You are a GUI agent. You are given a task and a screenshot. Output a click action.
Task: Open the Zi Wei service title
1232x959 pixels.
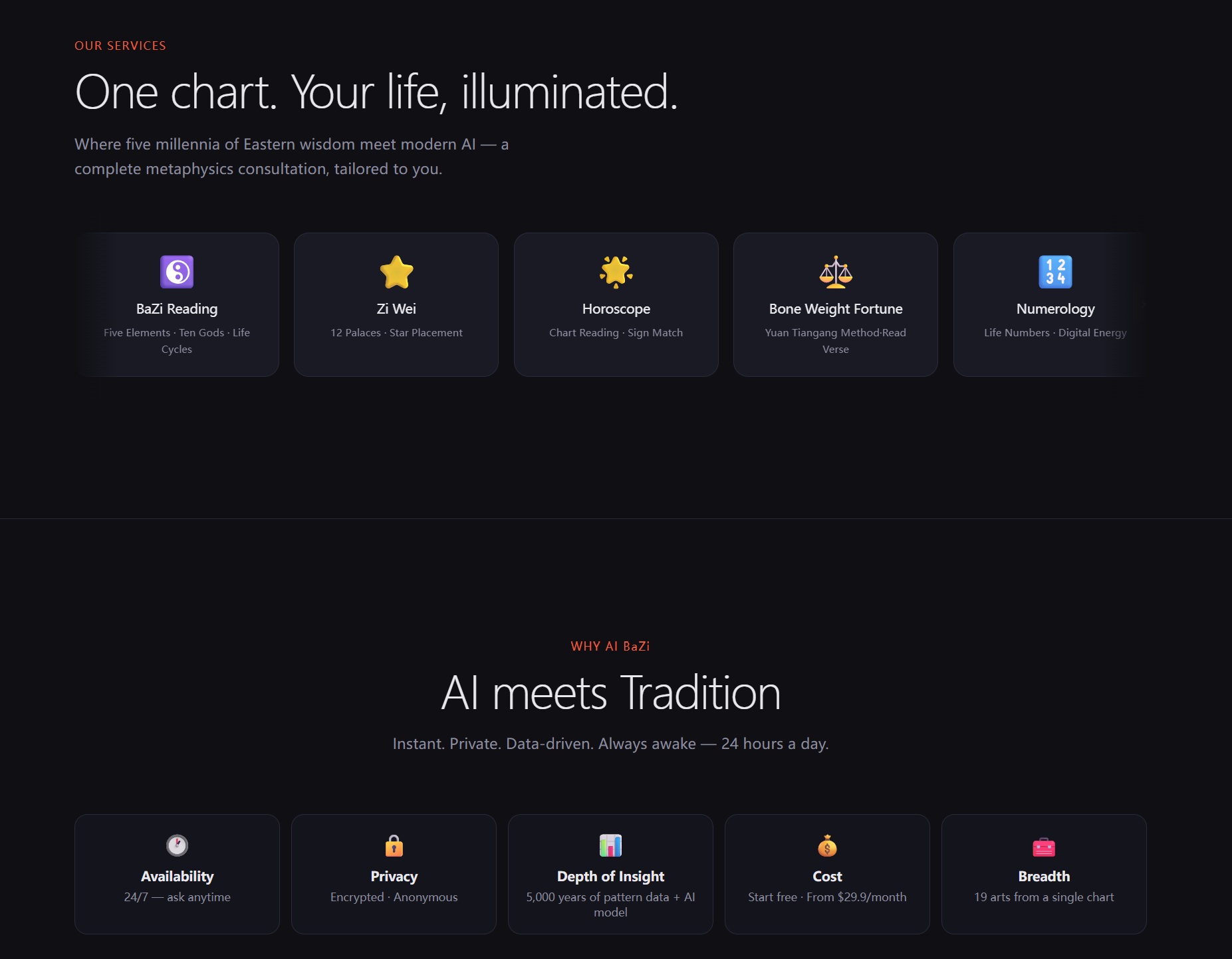pos(396,309)
